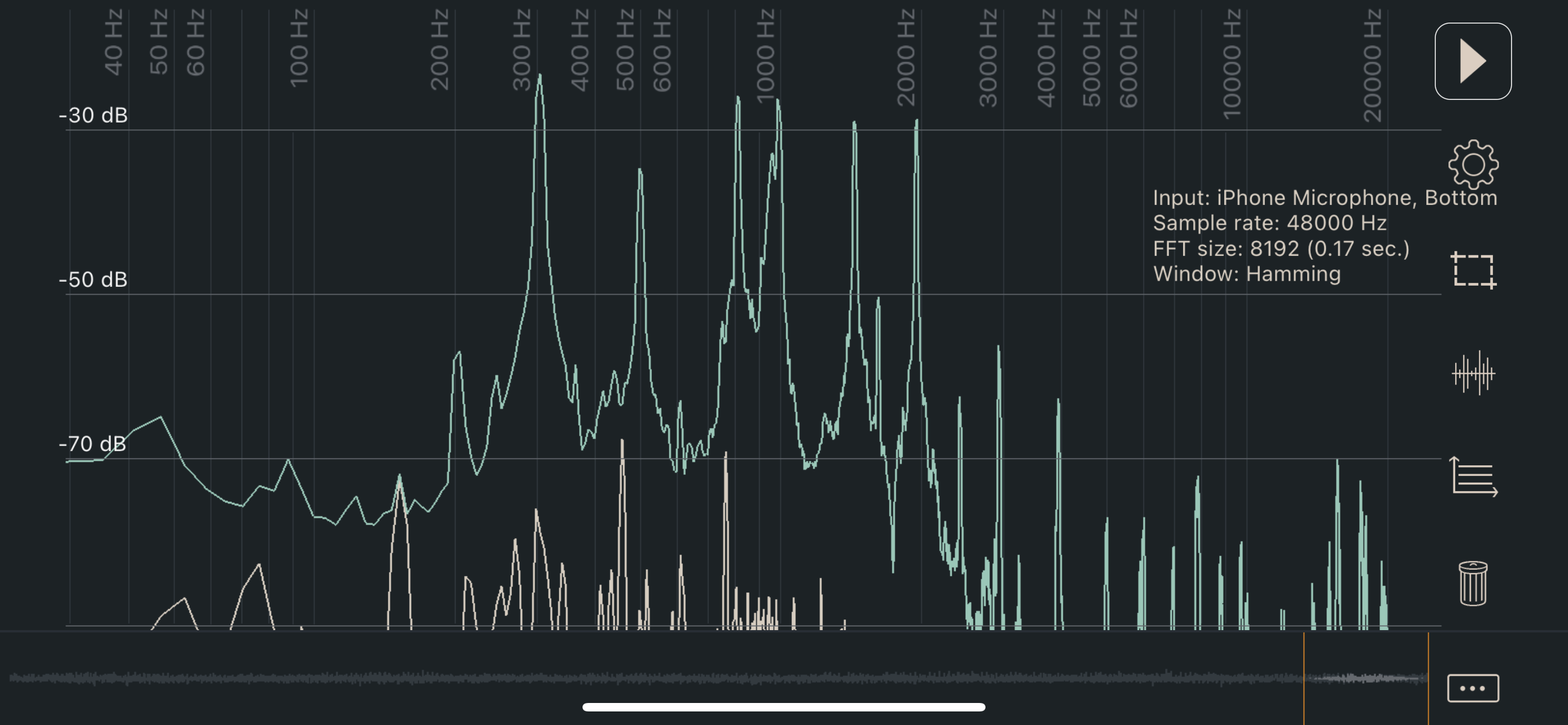This screenshot has width=1568, height=725.
Task: Tap the highlighted waveform segment between markers
Action: tap(1365, 678)
